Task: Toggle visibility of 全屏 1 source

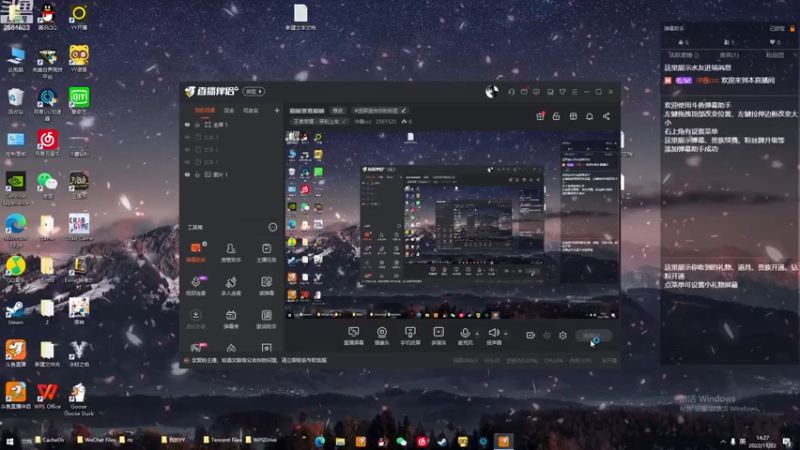Action: 187,124
